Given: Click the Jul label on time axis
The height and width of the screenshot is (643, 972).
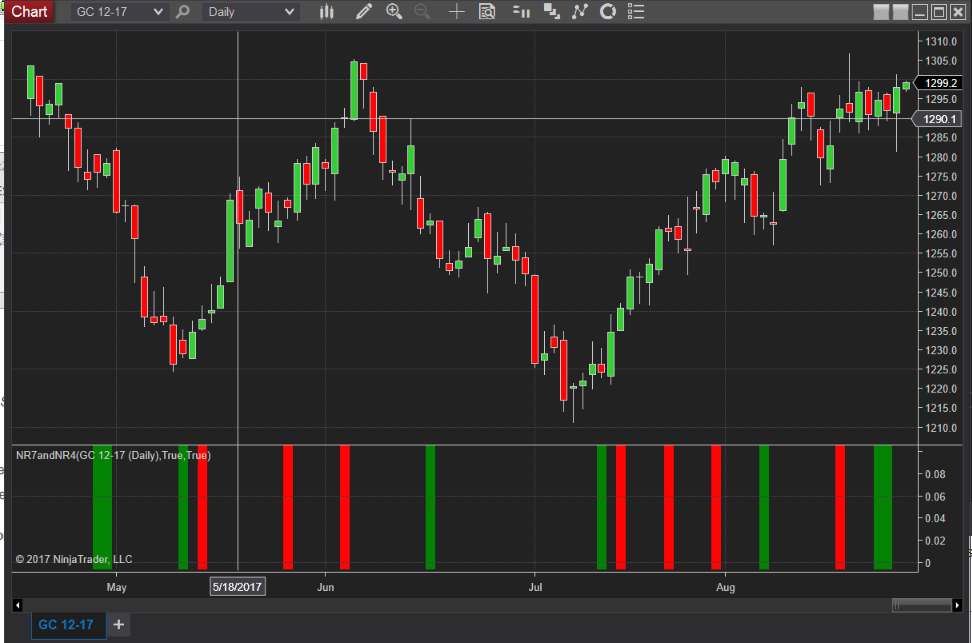Looking at the screenshot, I should coord(535,587).
